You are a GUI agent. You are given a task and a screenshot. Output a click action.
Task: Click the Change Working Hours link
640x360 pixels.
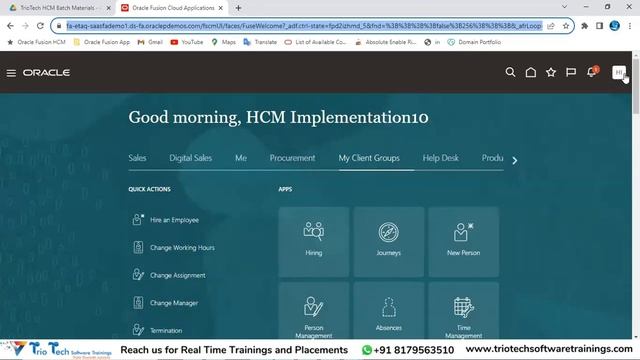pyautogui.click(x=182, y=248)
